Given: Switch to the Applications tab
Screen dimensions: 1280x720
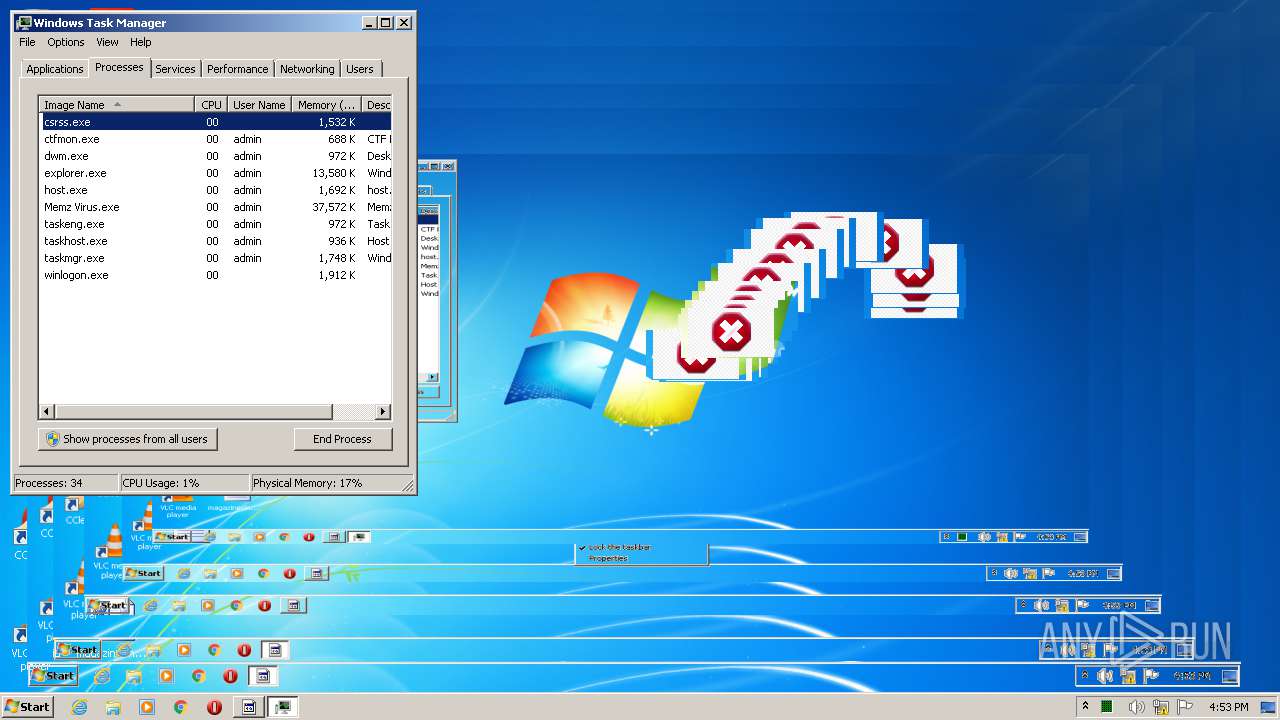Looking at the screenshot, I should coord(54,69).
